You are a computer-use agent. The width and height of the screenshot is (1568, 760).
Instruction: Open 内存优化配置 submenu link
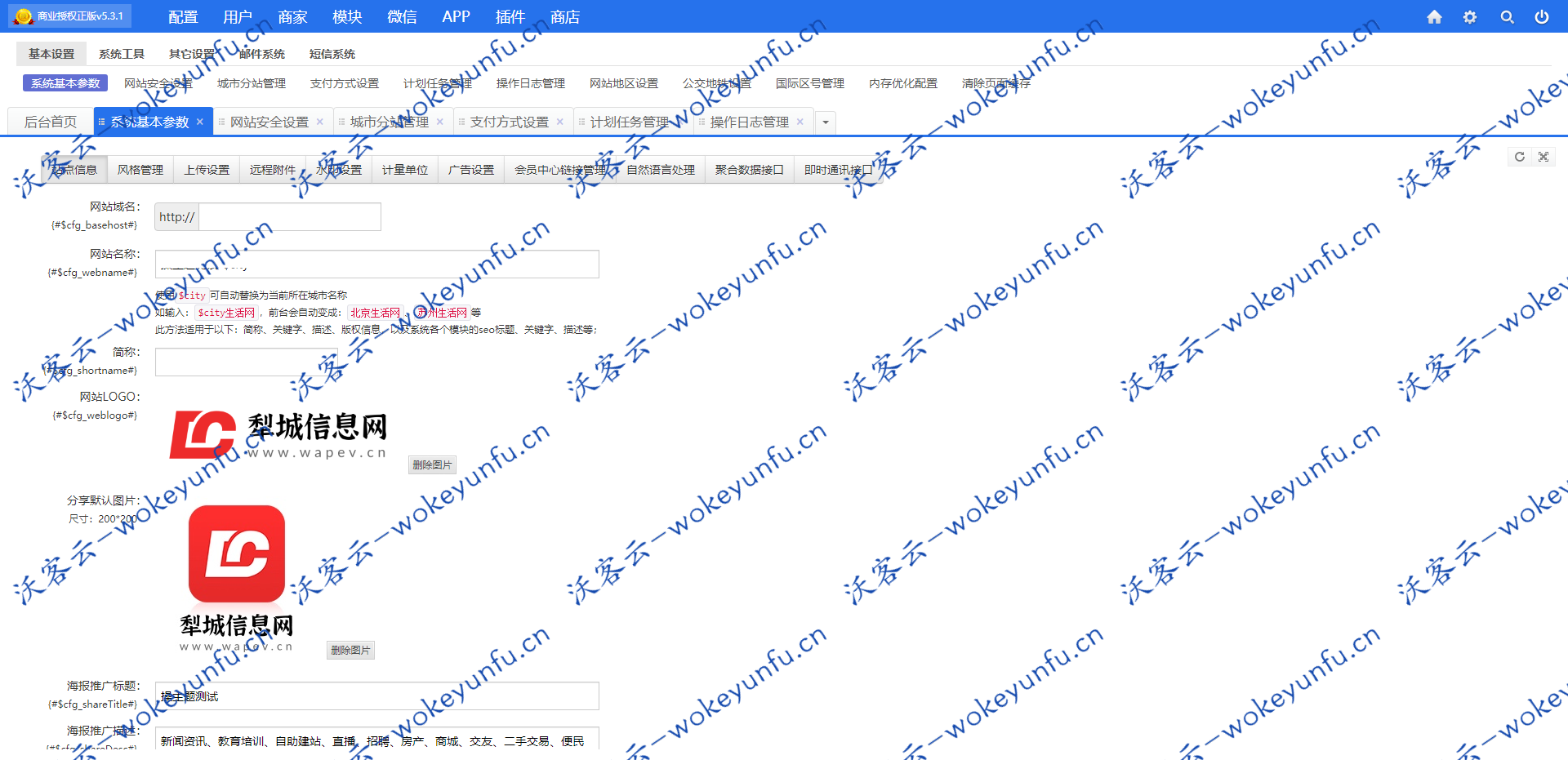903,83
